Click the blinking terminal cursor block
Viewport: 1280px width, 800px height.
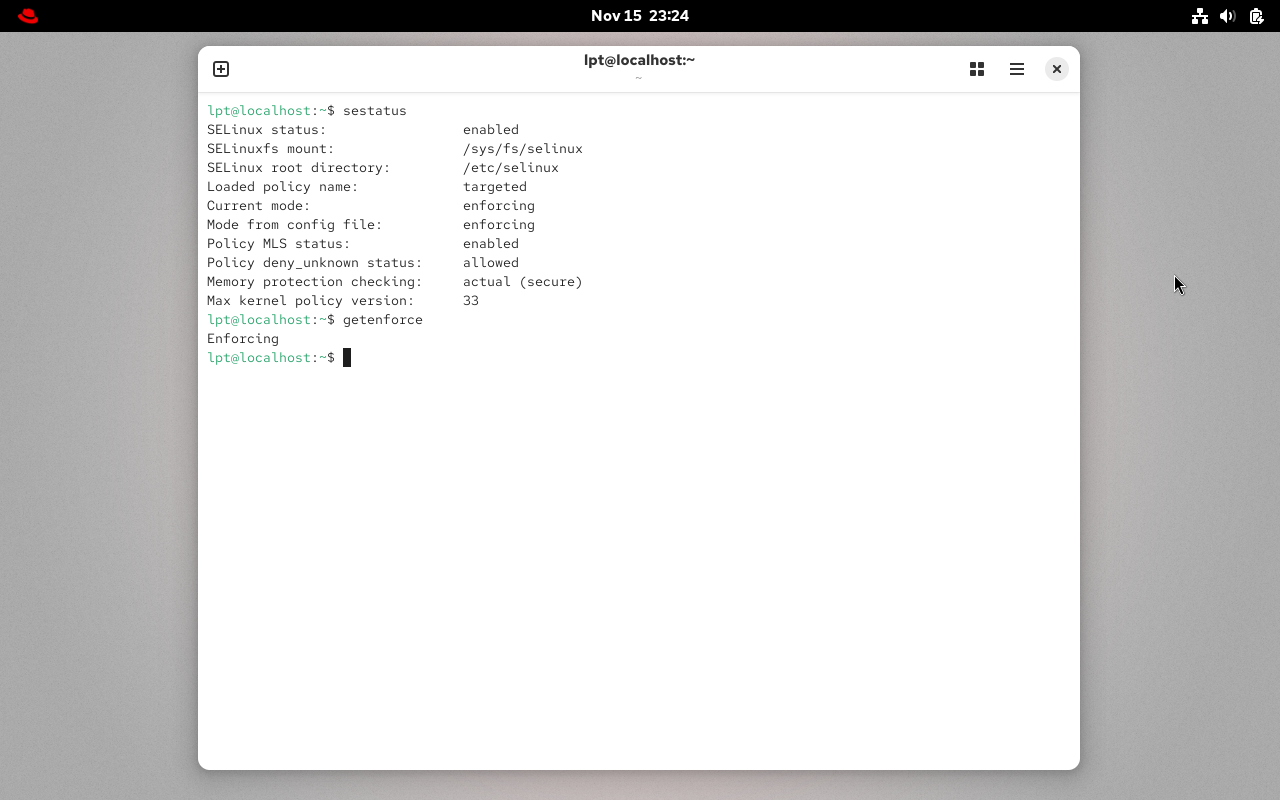tap(347, 357)
